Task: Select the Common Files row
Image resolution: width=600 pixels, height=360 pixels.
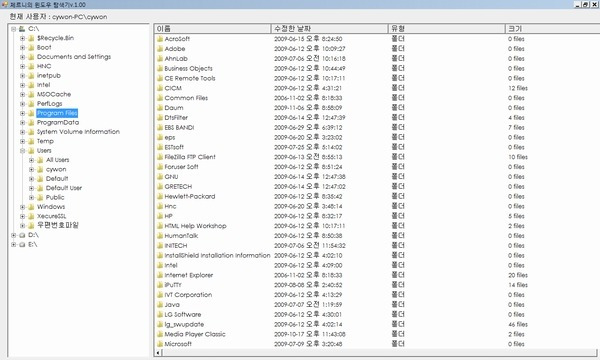Action: tap(377, 98)
